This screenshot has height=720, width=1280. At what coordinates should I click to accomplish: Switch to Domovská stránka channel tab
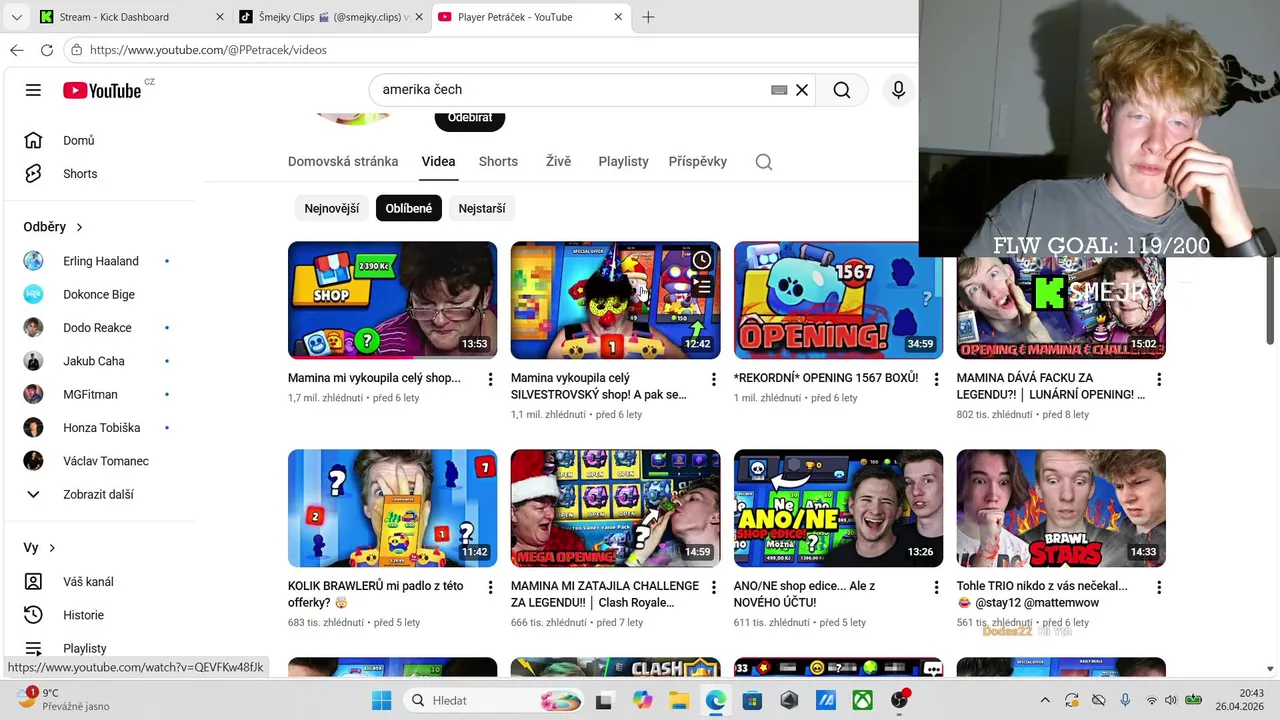click(x=343, y=162)
